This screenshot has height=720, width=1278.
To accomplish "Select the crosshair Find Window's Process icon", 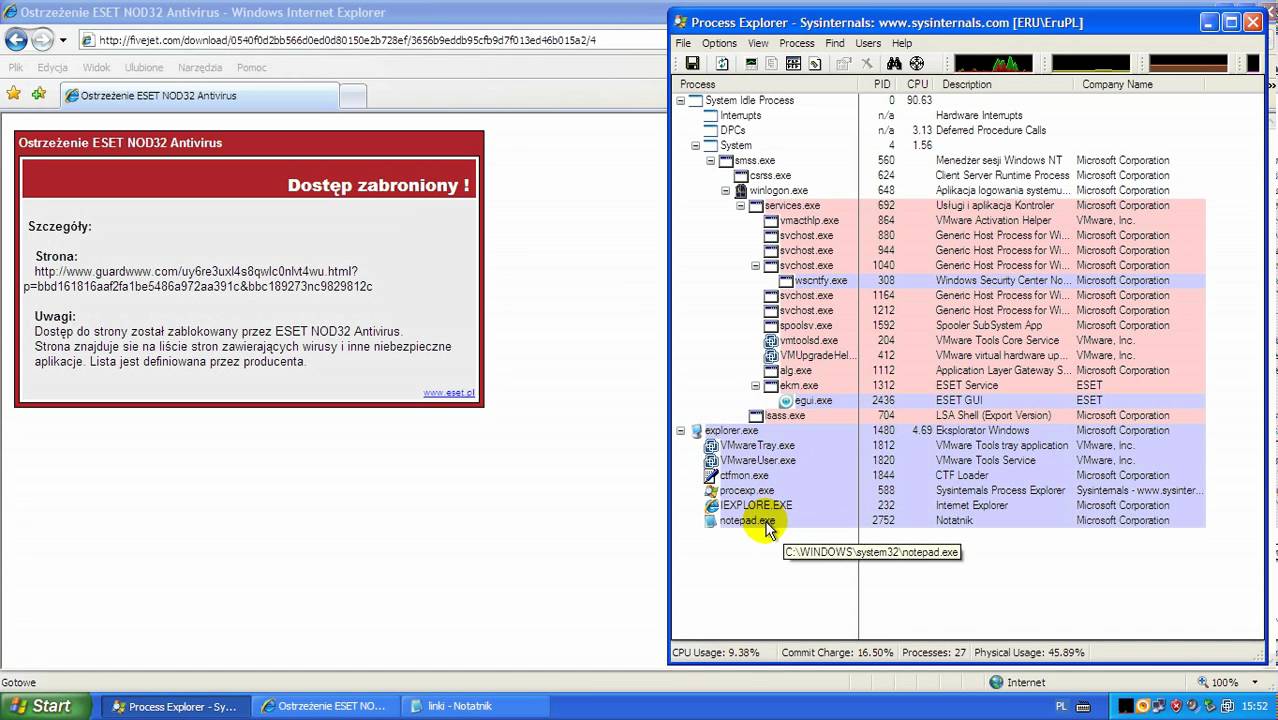I will [917, 64].
